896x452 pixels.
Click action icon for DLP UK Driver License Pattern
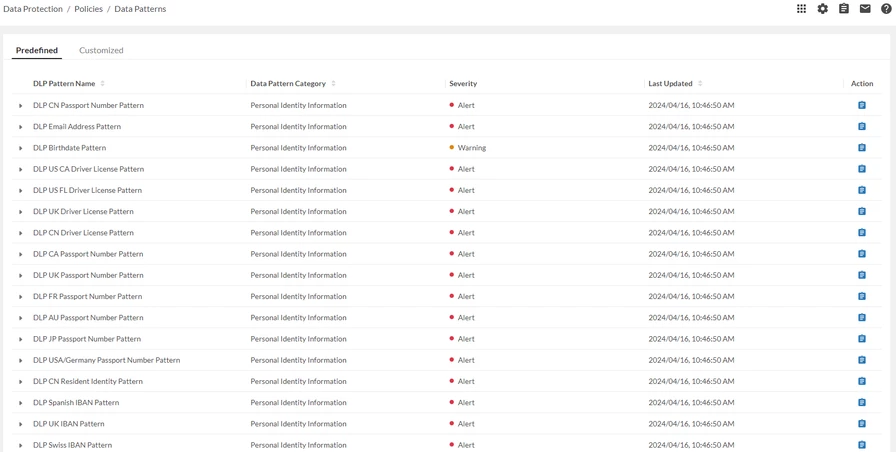coord(862,211)
